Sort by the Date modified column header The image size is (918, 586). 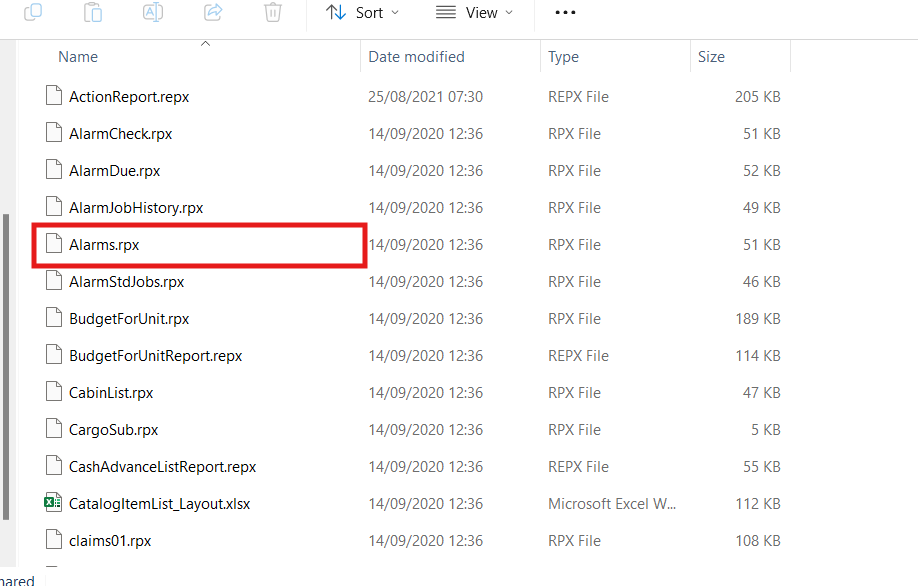(416, 57)
